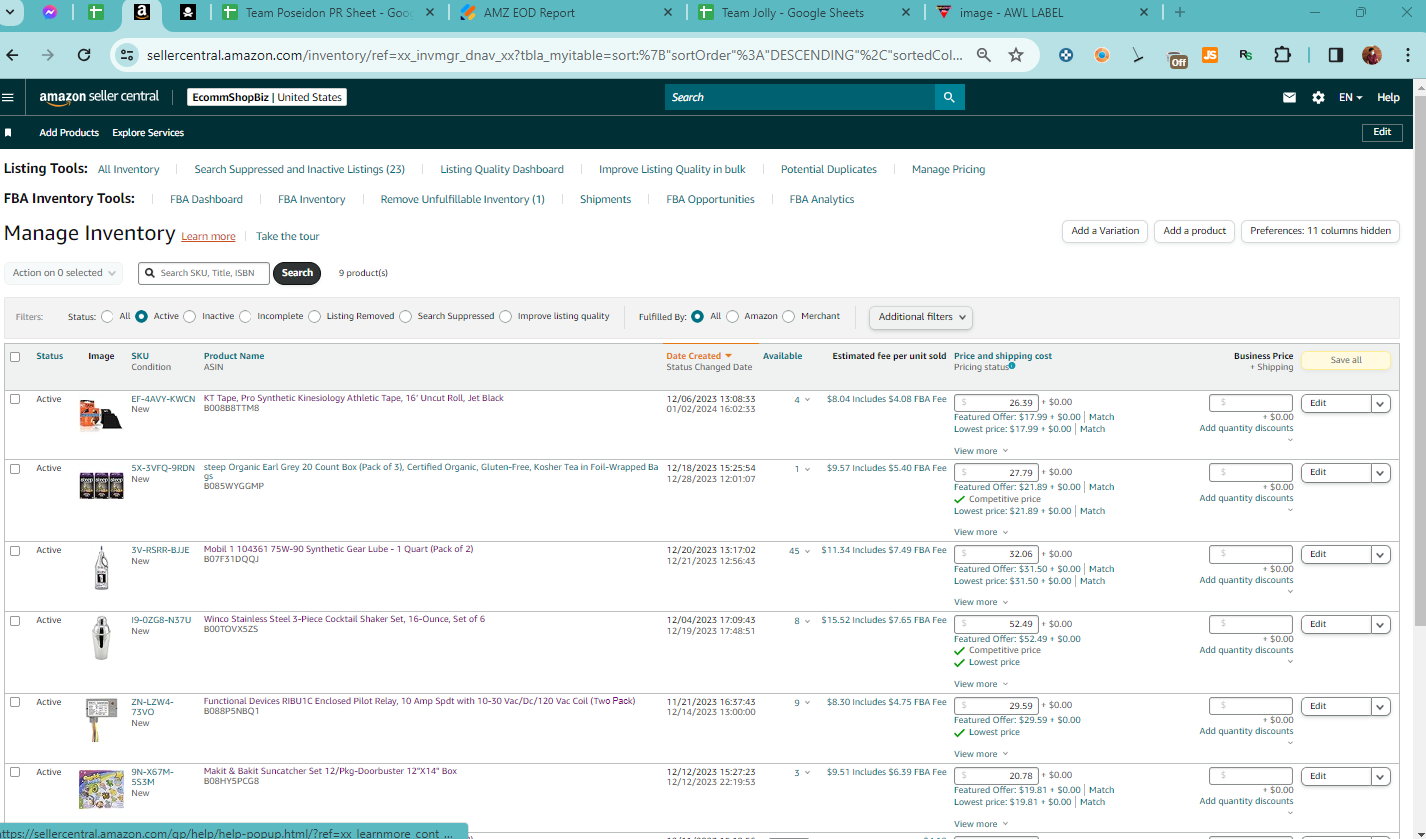Open the KT Tape product image

(x=101, y=414)
